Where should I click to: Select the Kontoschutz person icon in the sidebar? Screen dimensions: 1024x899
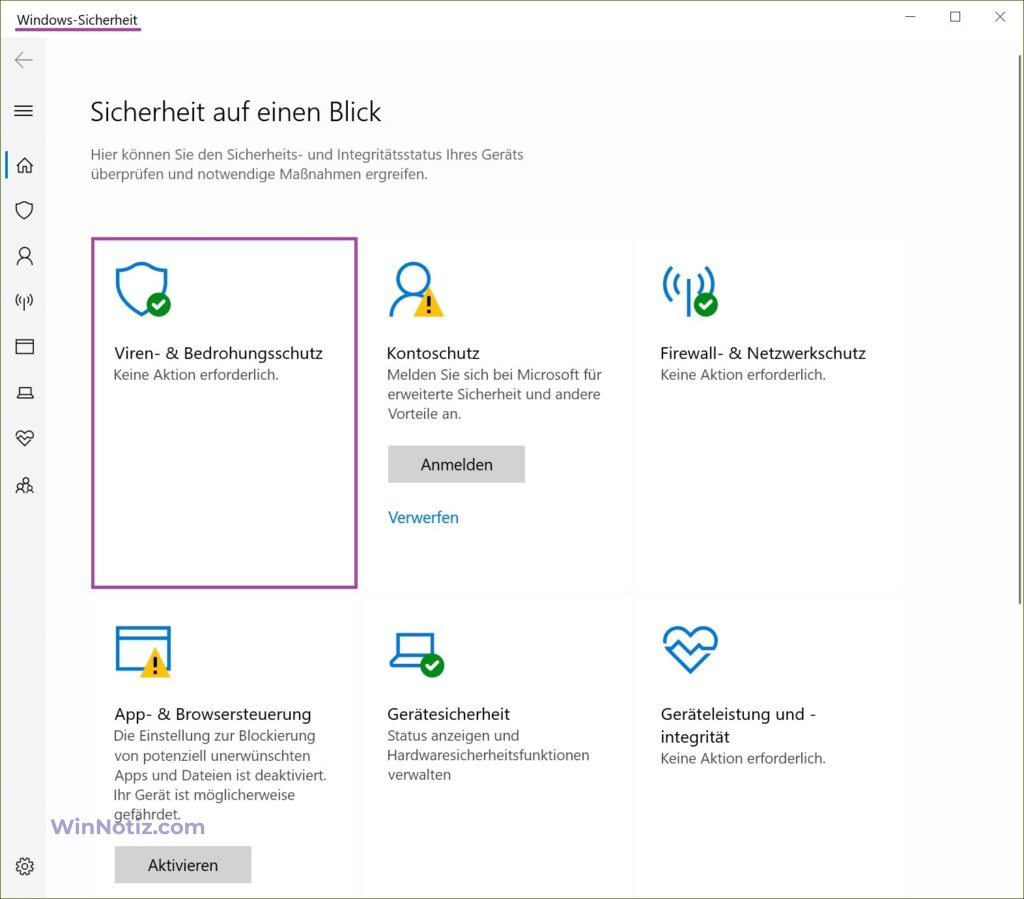tap(24, 256)
